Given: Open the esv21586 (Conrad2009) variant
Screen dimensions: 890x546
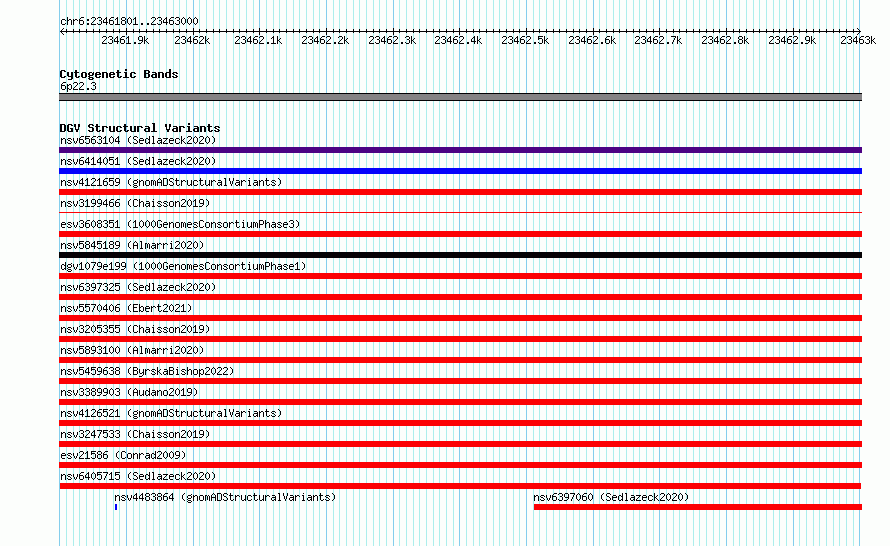Looking at the screenshot, I should (123, 455).
